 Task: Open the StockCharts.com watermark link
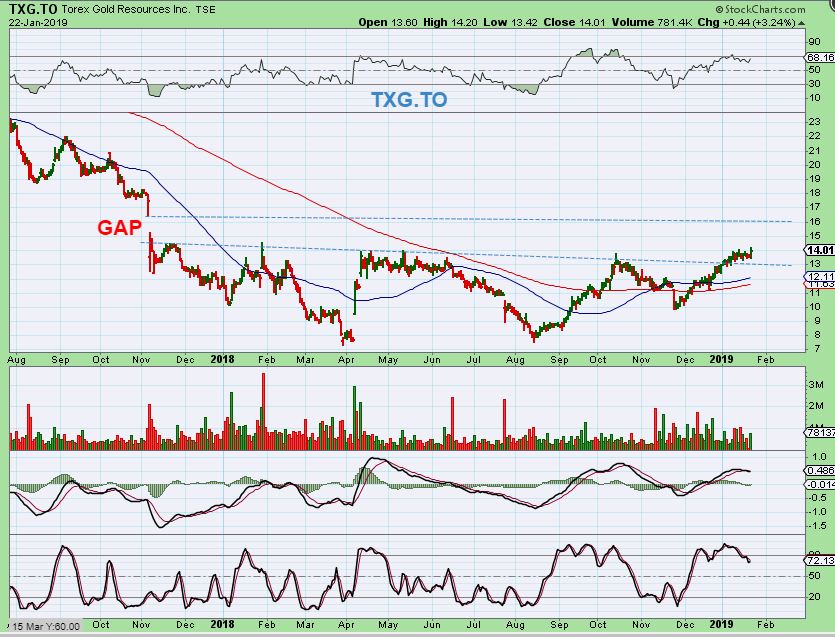[760, 10]
